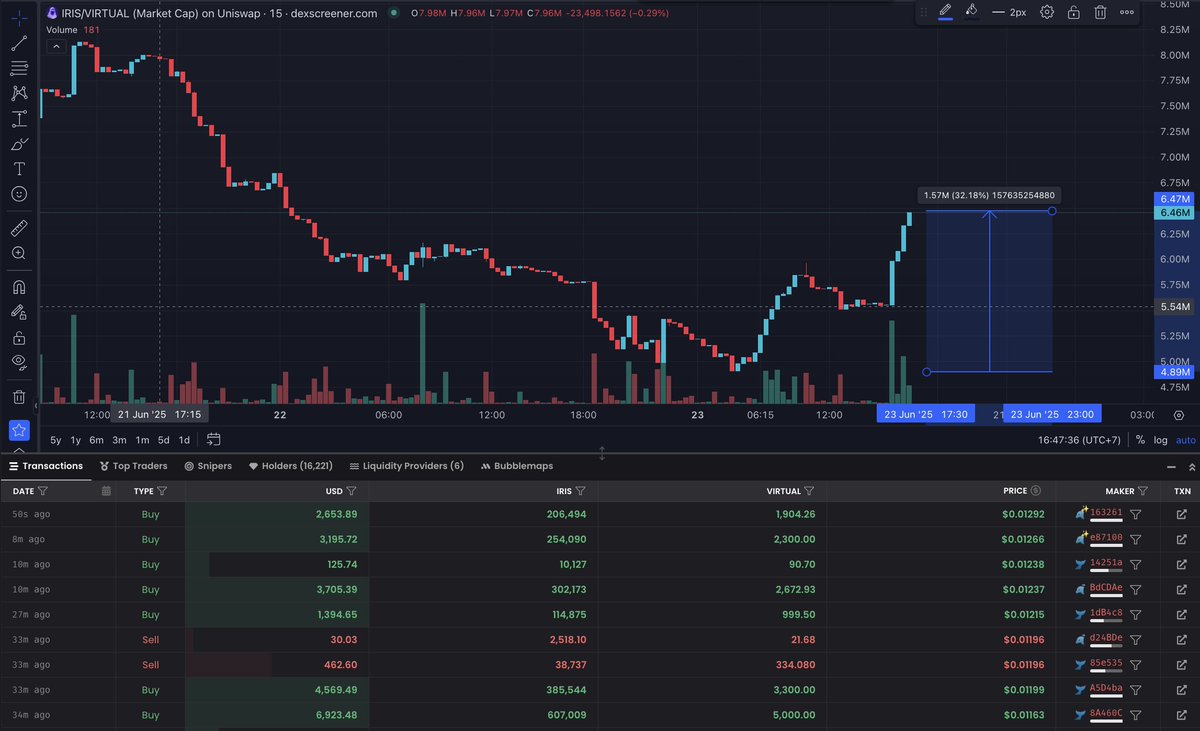Switch to the Snipers tab
This screenshot has width=1200, height=731.
[208, 466]
